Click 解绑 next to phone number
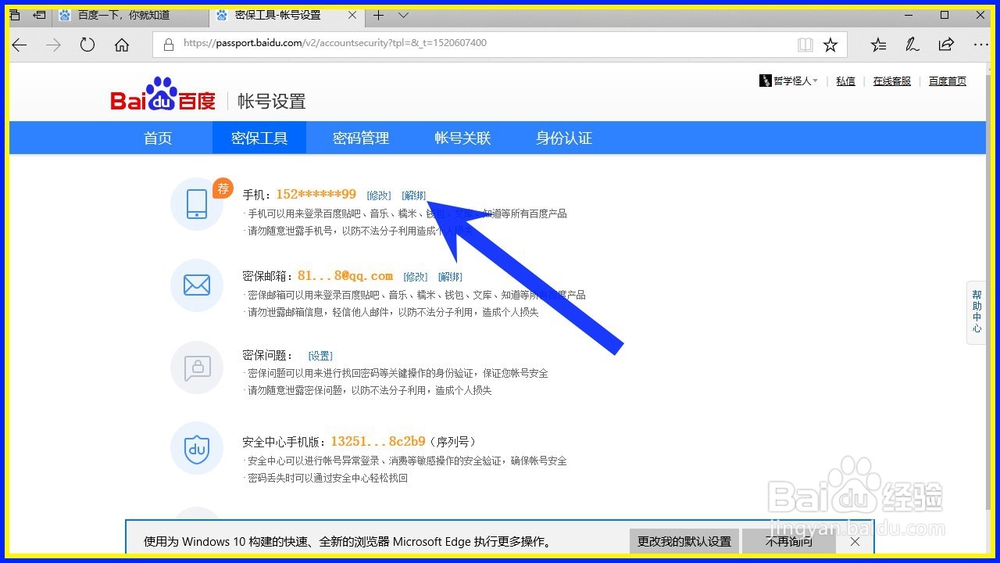The image size is (1000, 563). pos(414,195)
